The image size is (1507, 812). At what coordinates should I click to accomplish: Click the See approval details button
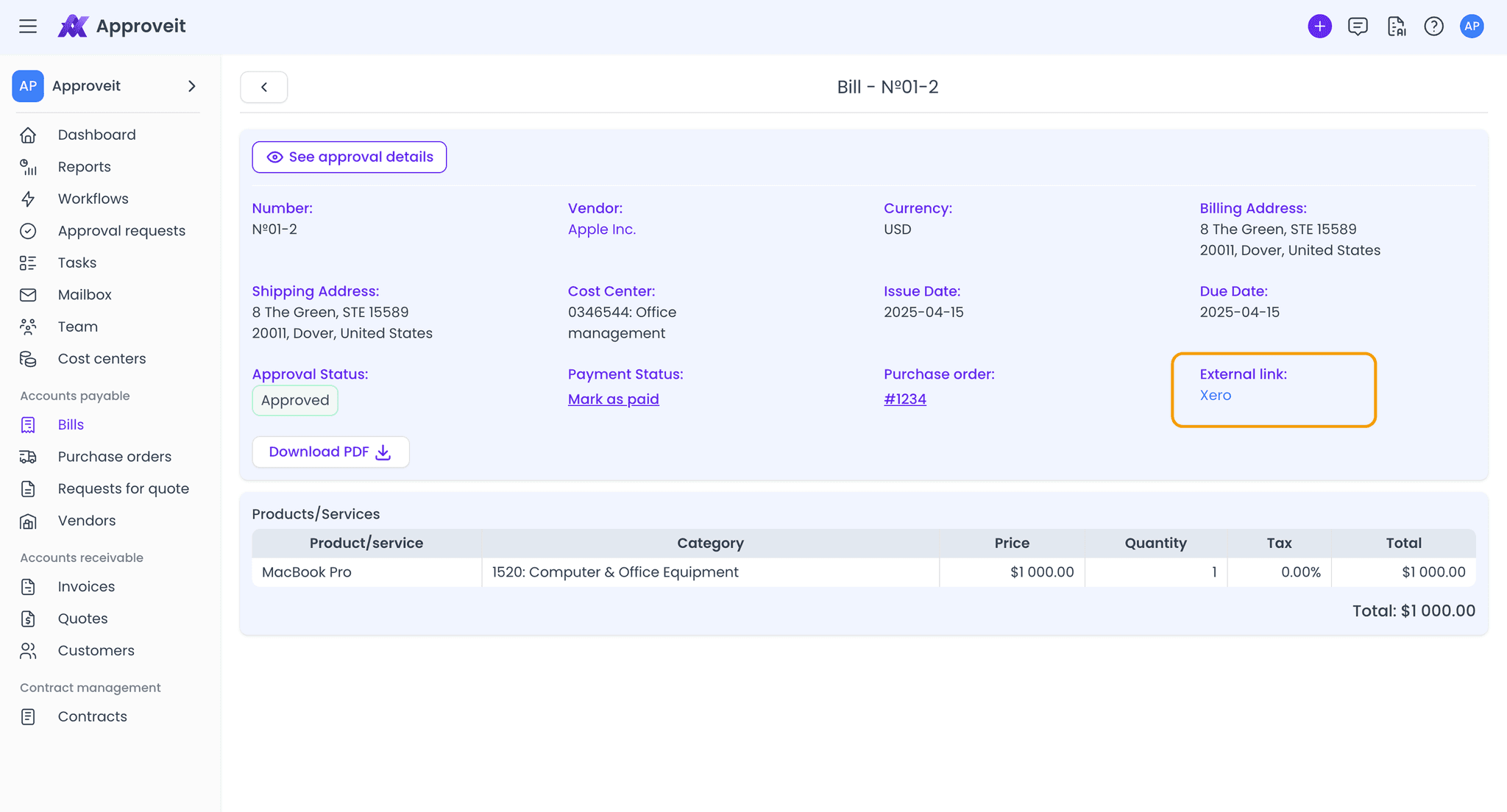point(349,157)
